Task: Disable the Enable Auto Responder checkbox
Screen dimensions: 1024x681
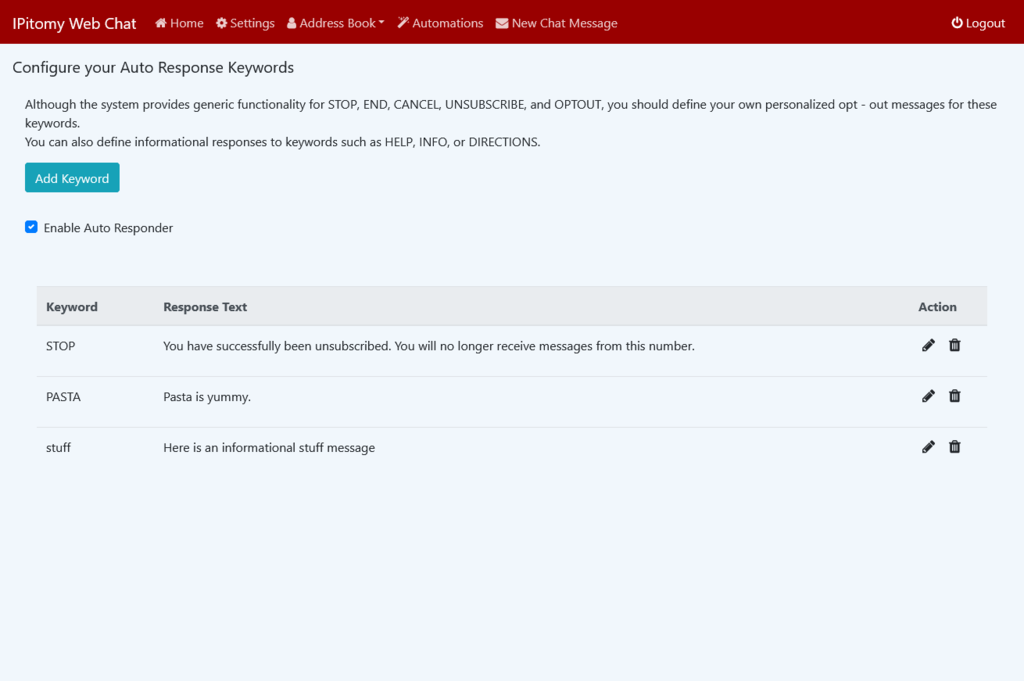Action: pyautogui.click(x=31, y=227)
